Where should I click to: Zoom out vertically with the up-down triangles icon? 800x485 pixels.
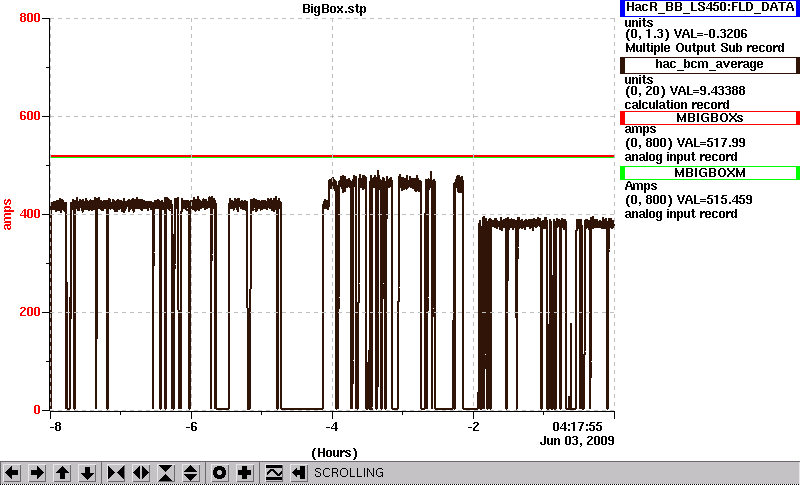[x=191, y=473]
